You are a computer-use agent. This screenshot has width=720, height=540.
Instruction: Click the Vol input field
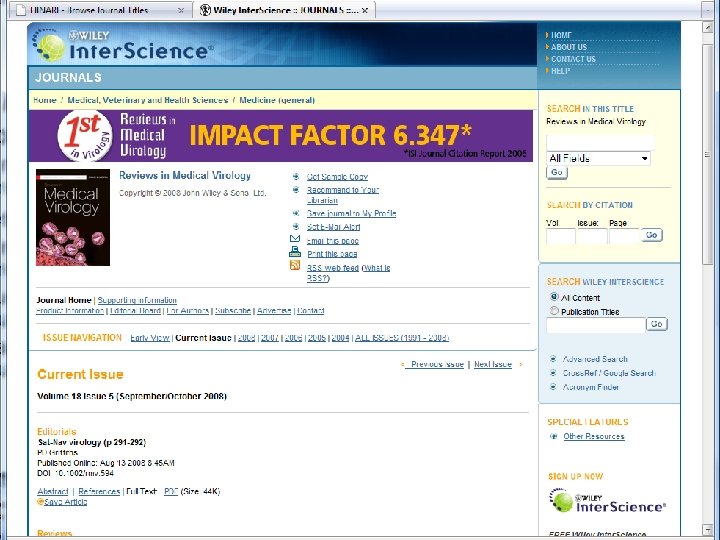(561, 236)
